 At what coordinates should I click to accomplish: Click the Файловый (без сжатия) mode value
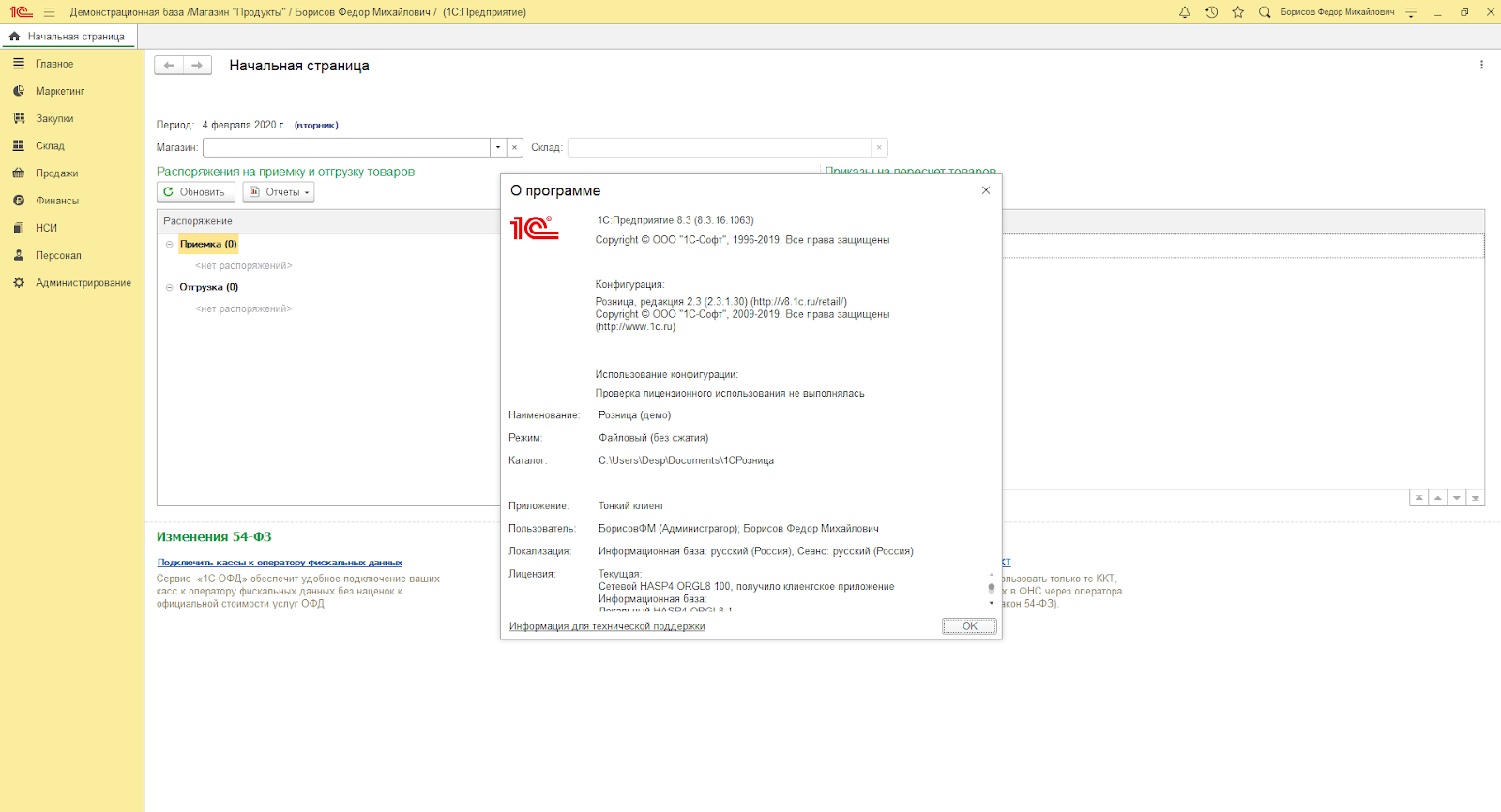click(x=654, y=438)
